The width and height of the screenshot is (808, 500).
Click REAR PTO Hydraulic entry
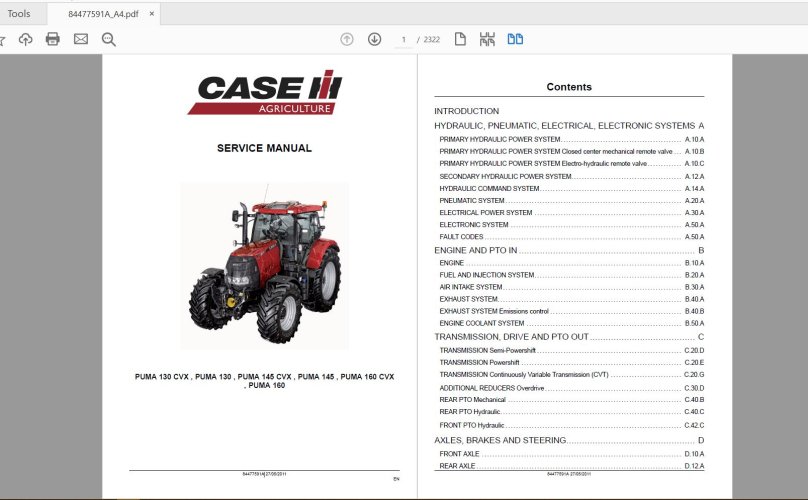pyautogui.click(x=571, y=412)
